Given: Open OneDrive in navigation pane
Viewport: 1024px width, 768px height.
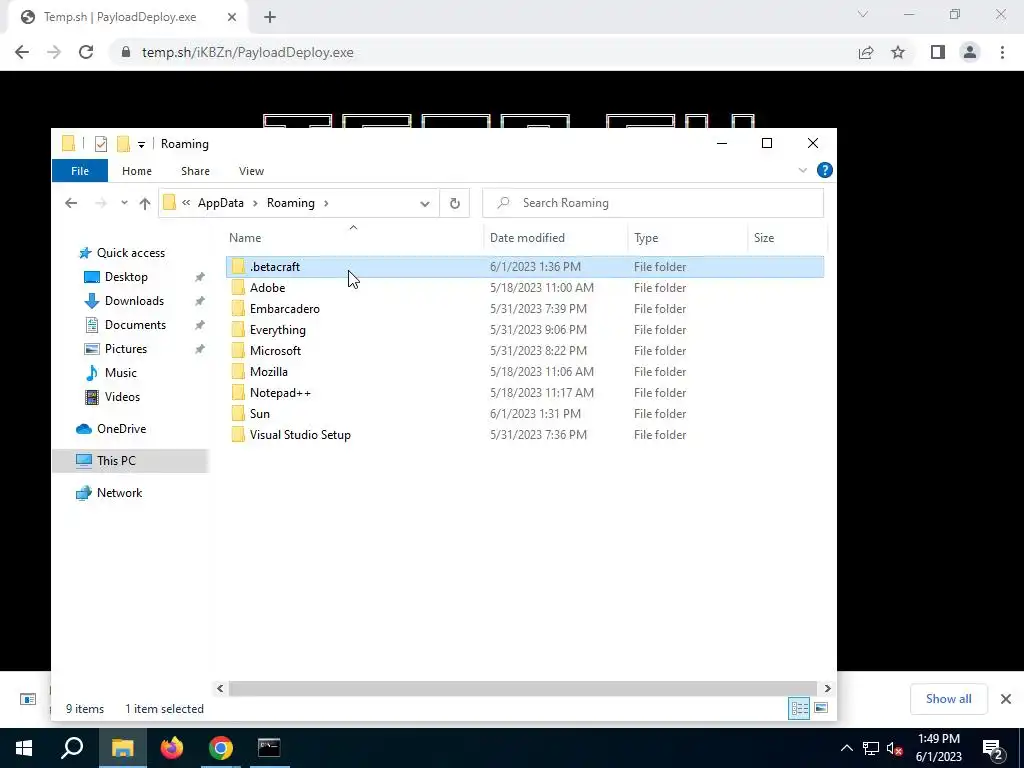Looking at the screenshot, I should tap(121, 428).
